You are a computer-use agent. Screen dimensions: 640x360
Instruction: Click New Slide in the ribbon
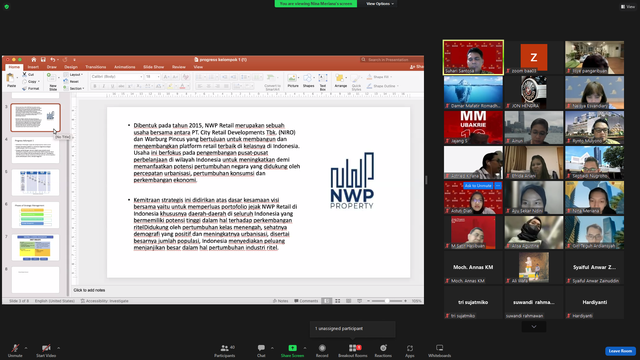52,82
